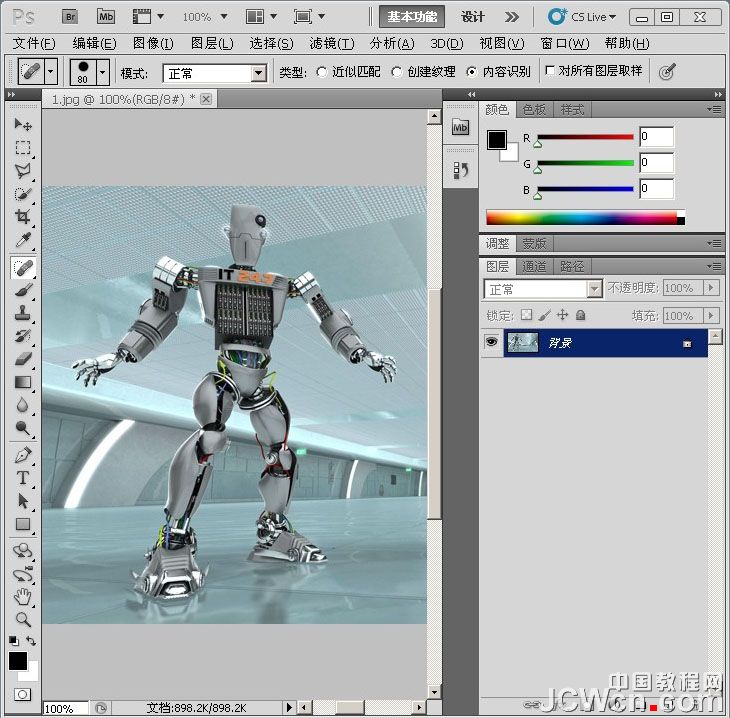The width and height of the screenshot is (730, 718).
Task: Select the Horizontal Type tool
Action: point(22,478)
